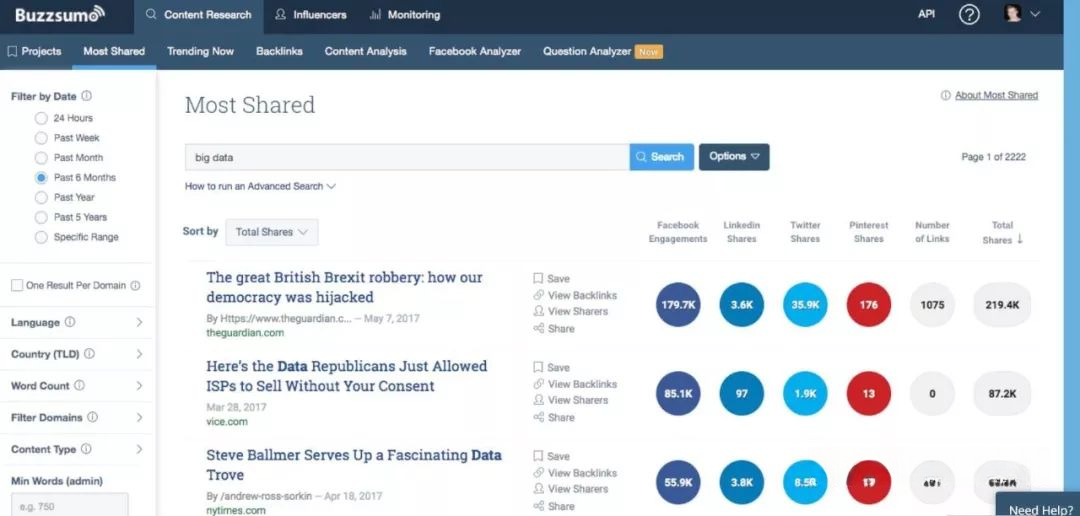View Sharers of Steve Ballmer article
This screenshot has height=516, width=1080.
tap(571, 488)
